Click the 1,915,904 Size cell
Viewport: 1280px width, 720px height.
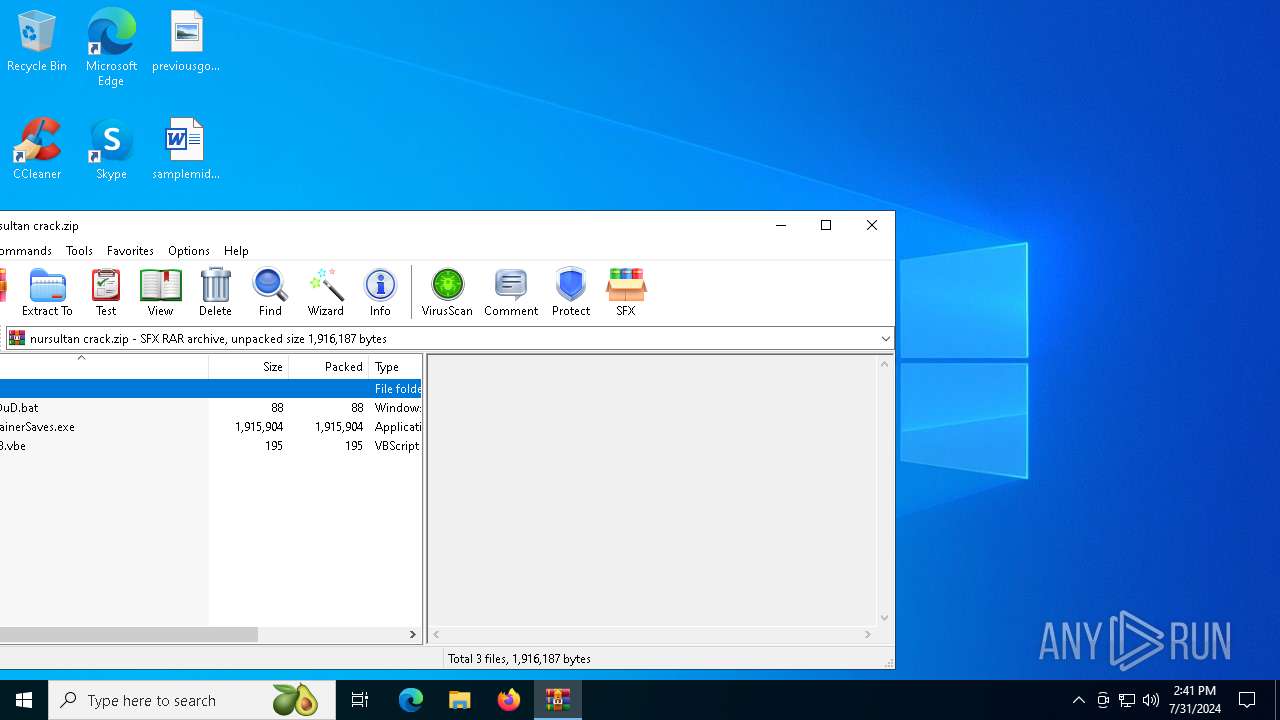[x=259, y=427]
